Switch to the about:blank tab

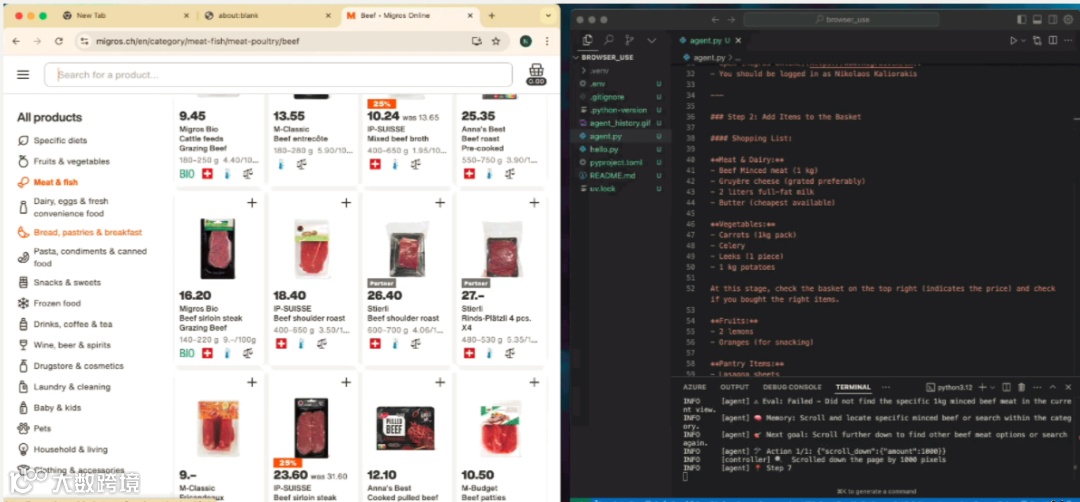(267, 16)
